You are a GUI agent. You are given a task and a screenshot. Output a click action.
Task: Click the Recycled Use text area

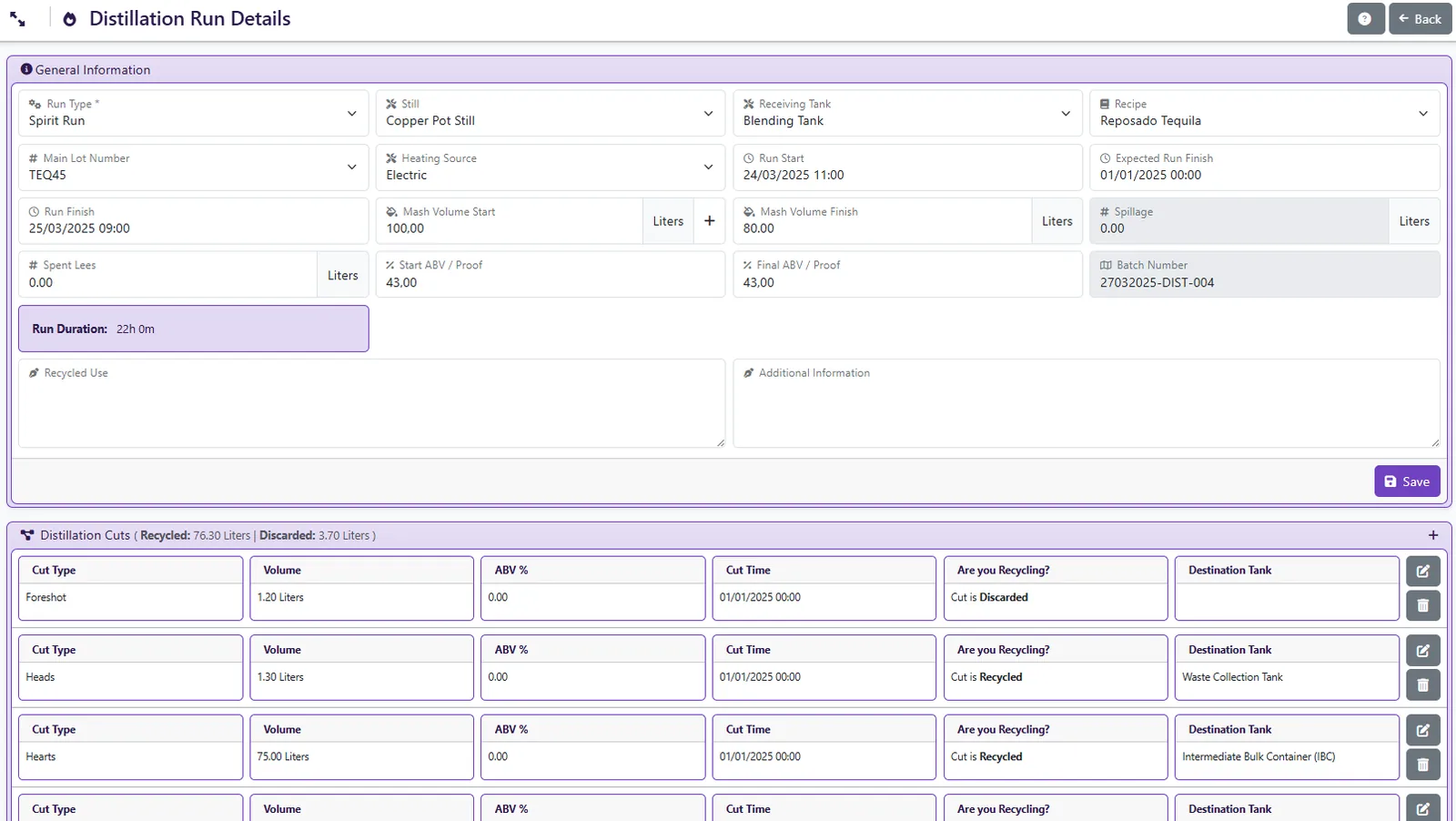pos(371,403)
